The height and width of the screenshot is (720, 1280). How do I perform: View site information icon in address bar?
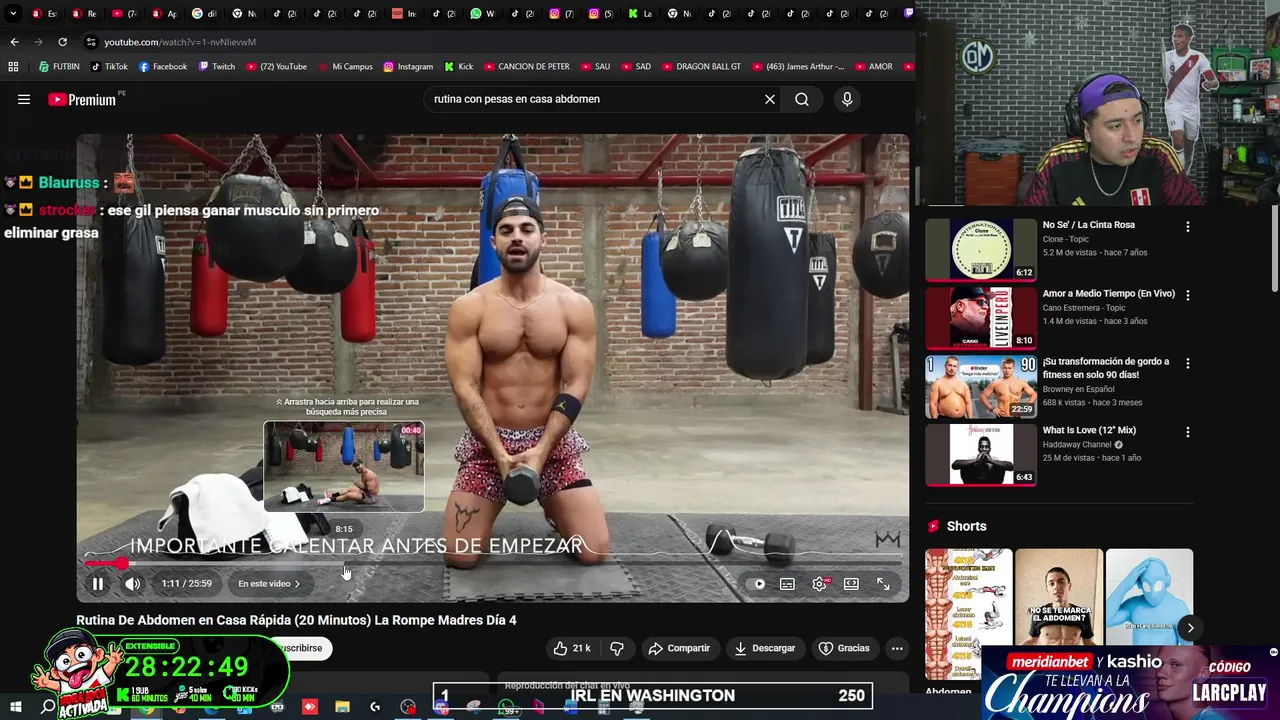point(91,42)
